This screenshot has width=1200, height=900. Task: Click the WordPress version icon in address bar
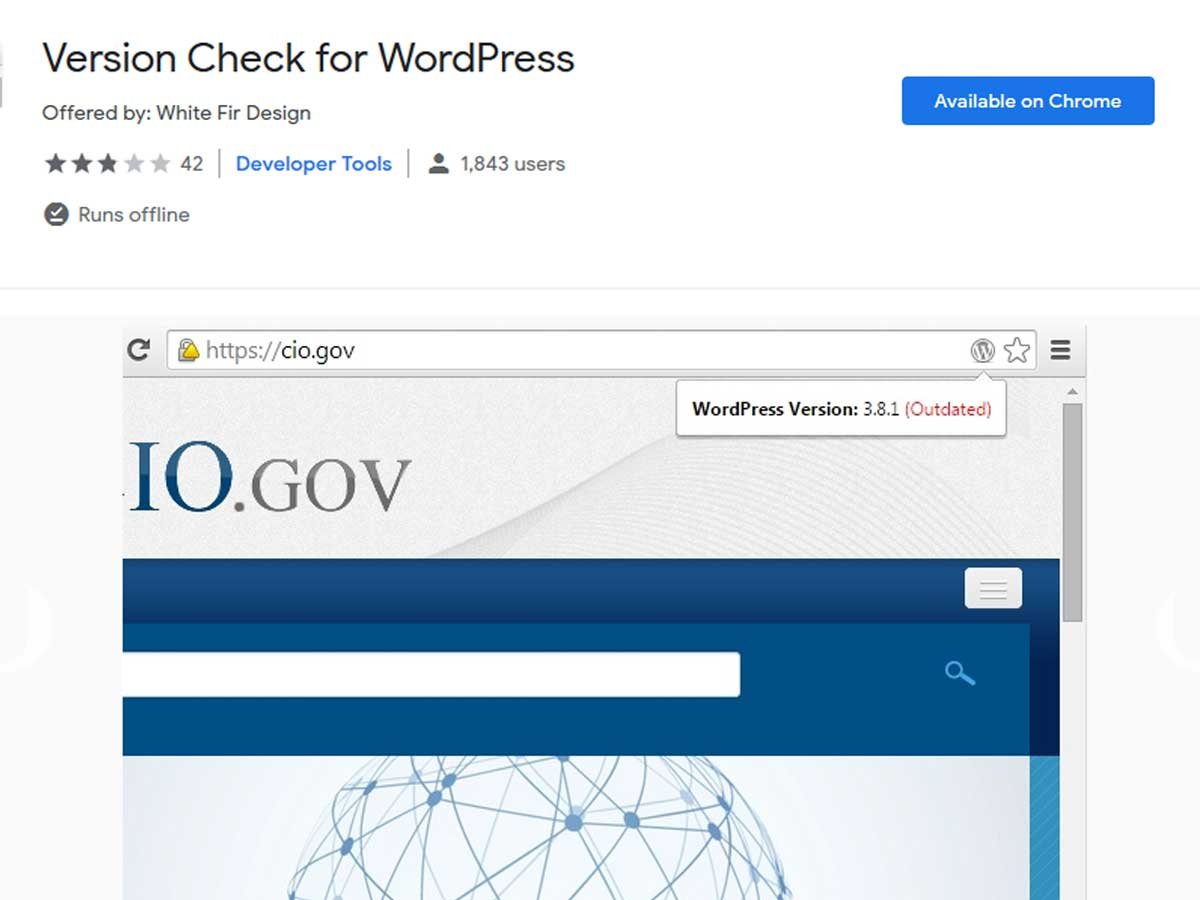click(983, 350)
